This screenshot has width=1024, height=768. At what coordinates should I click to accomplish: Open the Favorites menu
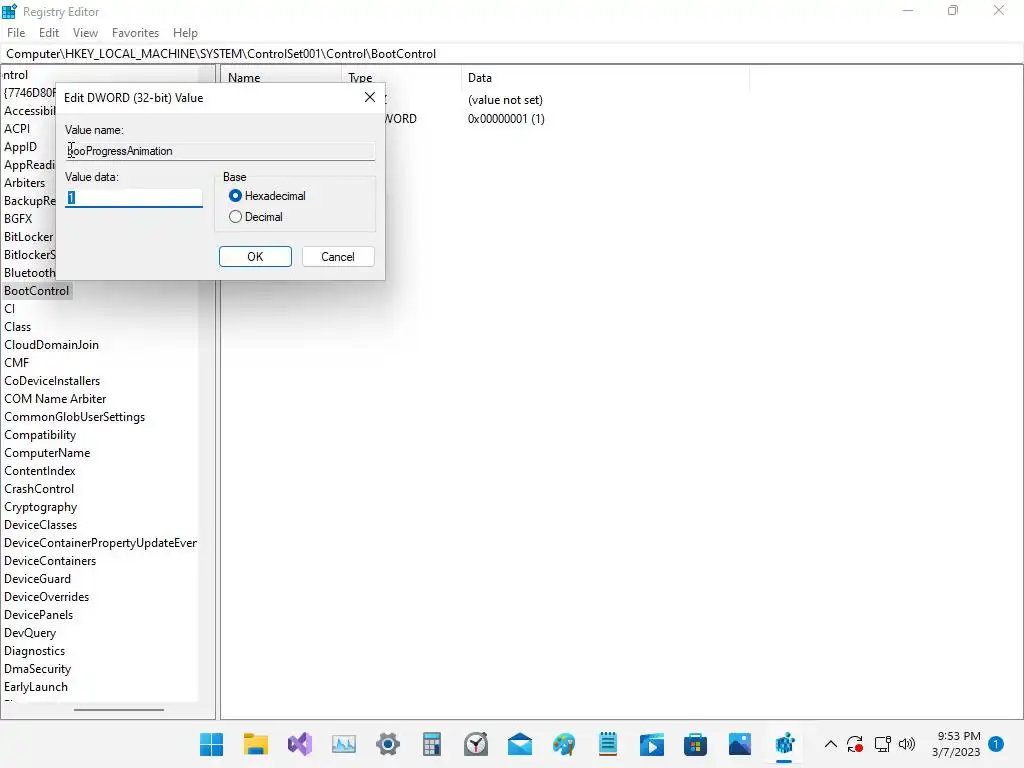135,33
